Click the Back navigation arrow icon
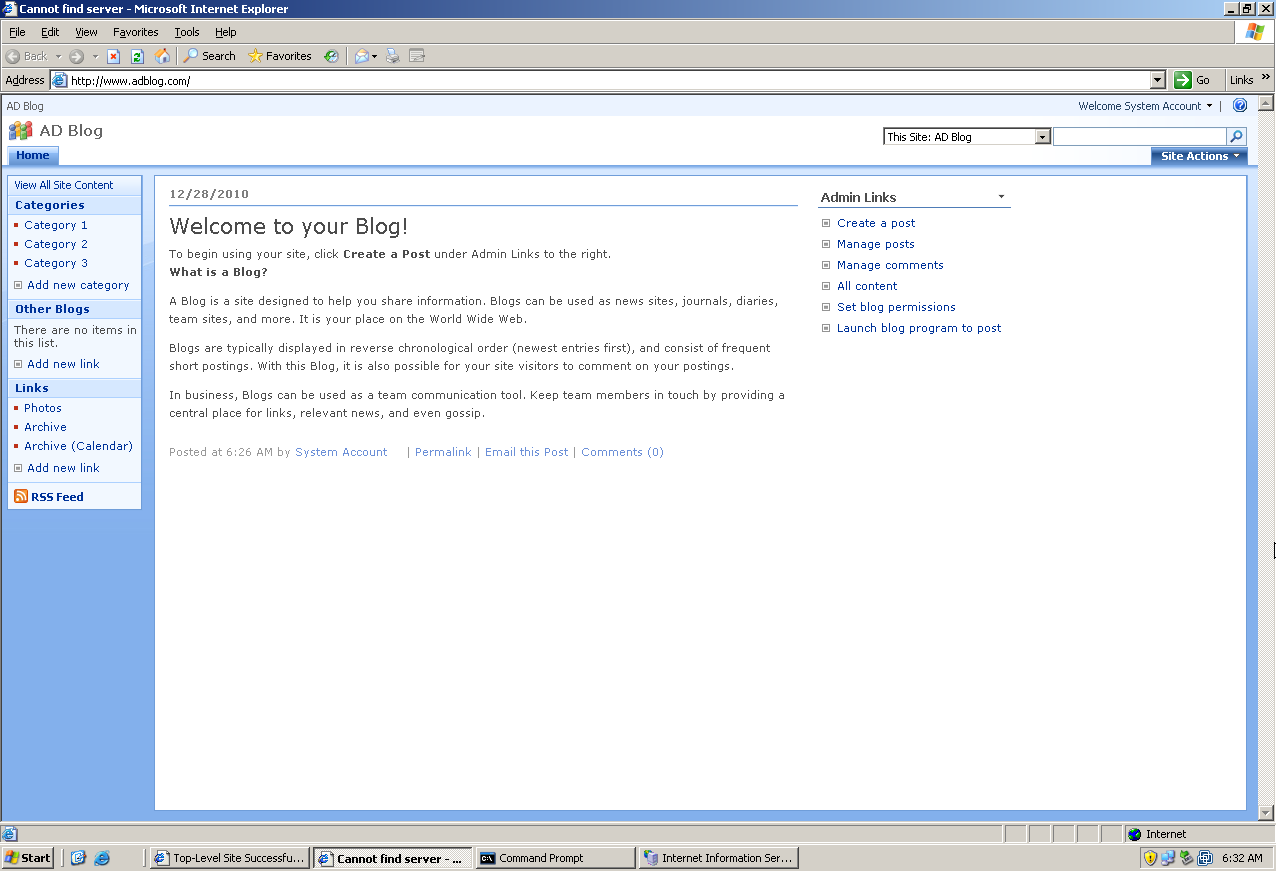 [x=13, y=56]
